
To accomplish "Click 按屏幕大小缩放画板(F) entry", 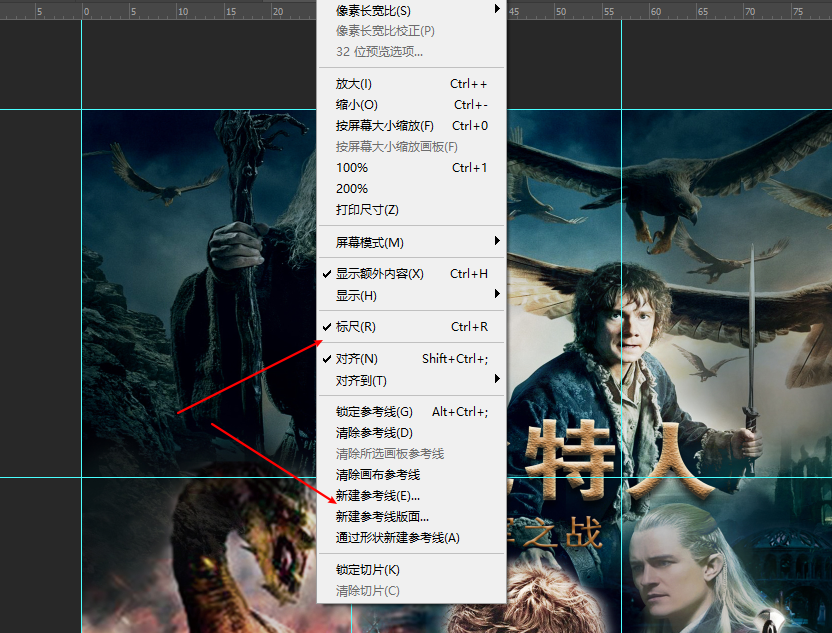I will tap(411, 146).
